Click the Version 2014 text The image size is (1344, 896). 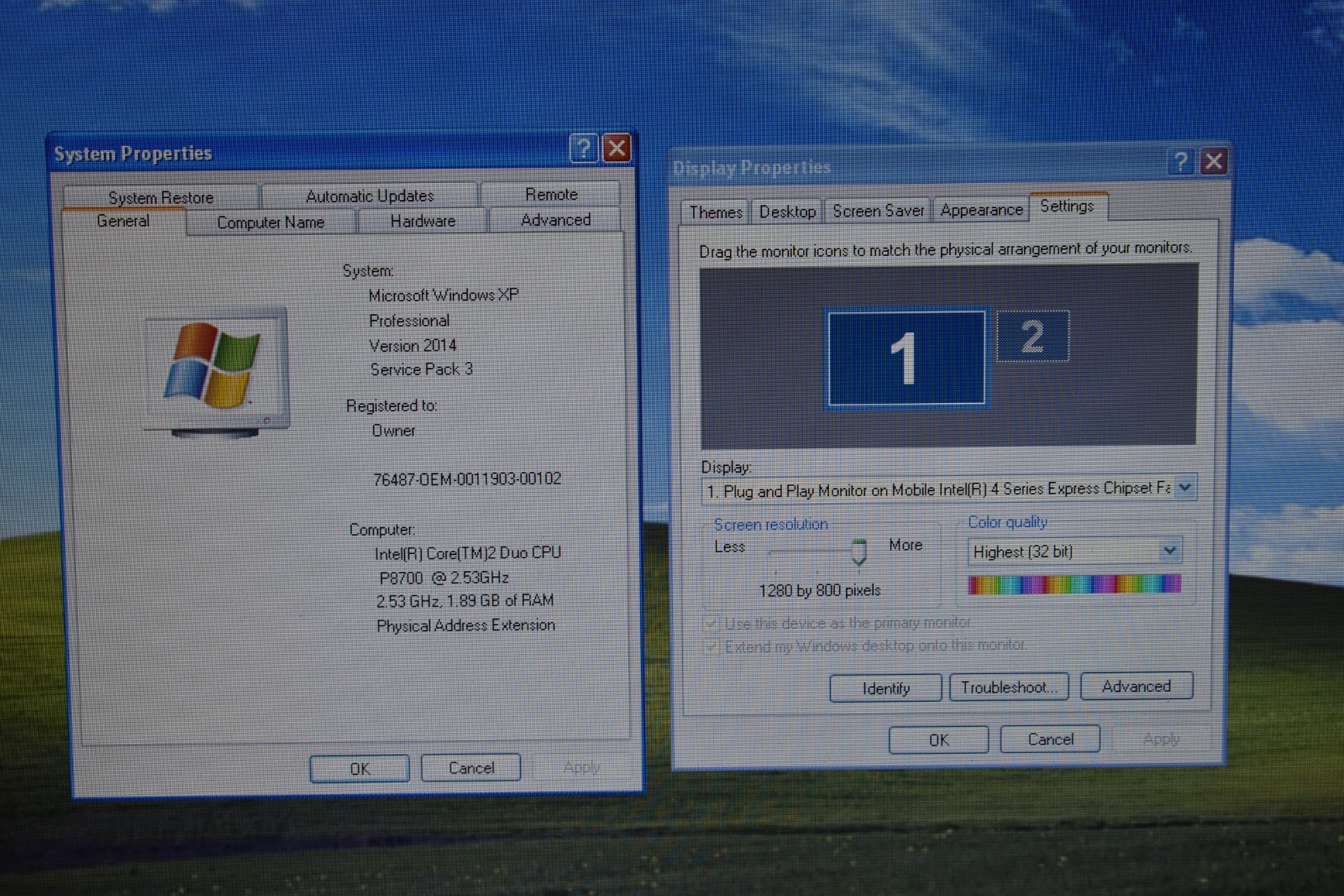click(x=412, y=345)
